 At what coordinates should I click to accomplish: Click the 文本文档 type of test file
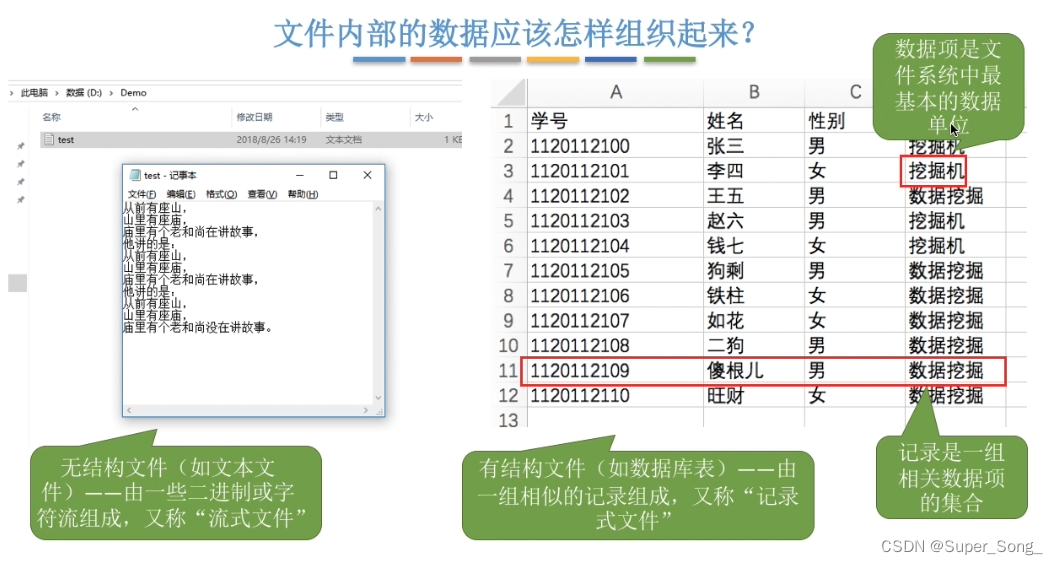point(343,140)
